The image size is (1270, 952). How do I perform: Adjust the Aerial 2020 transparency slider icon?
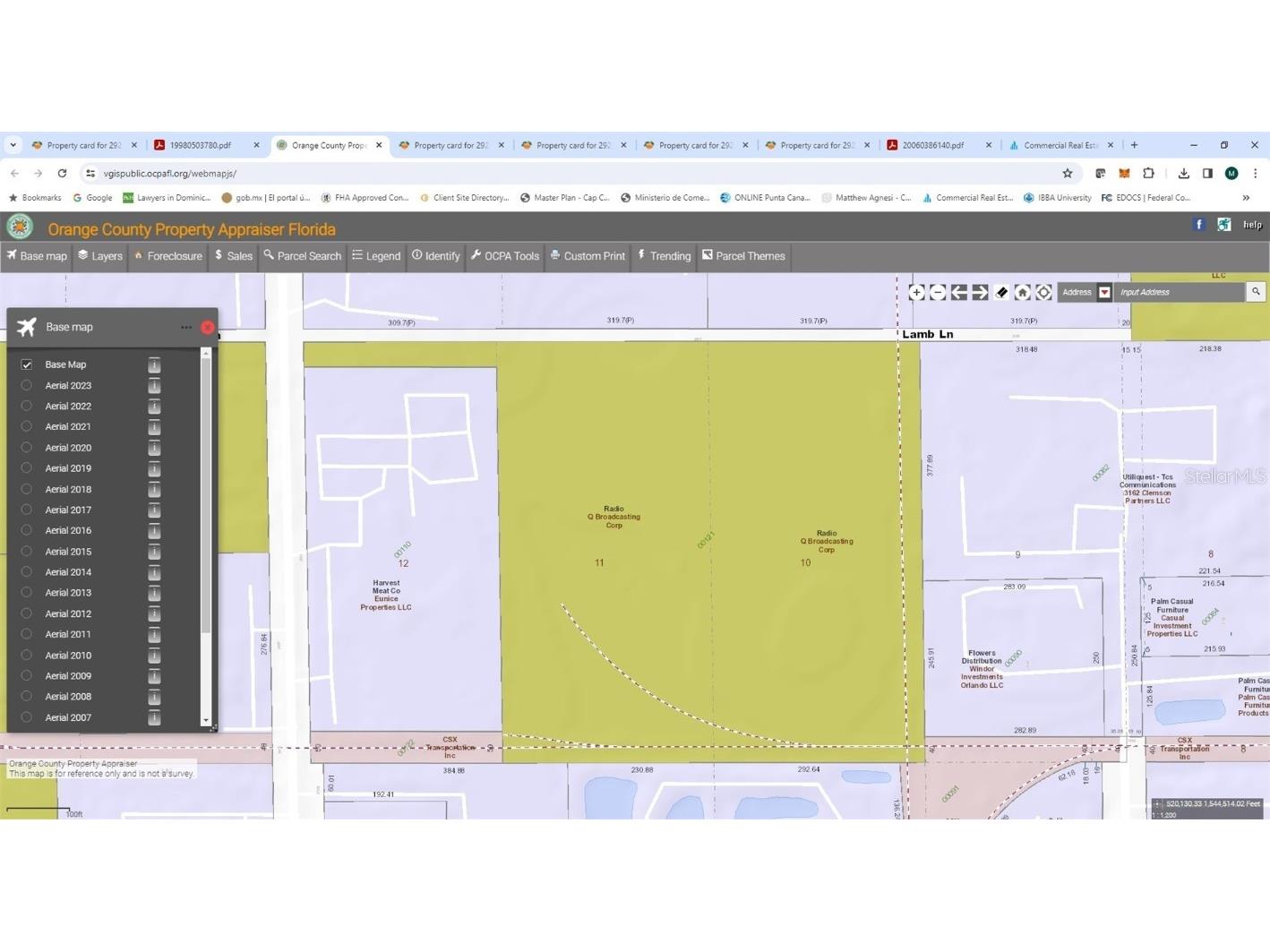tap(154, 448)
